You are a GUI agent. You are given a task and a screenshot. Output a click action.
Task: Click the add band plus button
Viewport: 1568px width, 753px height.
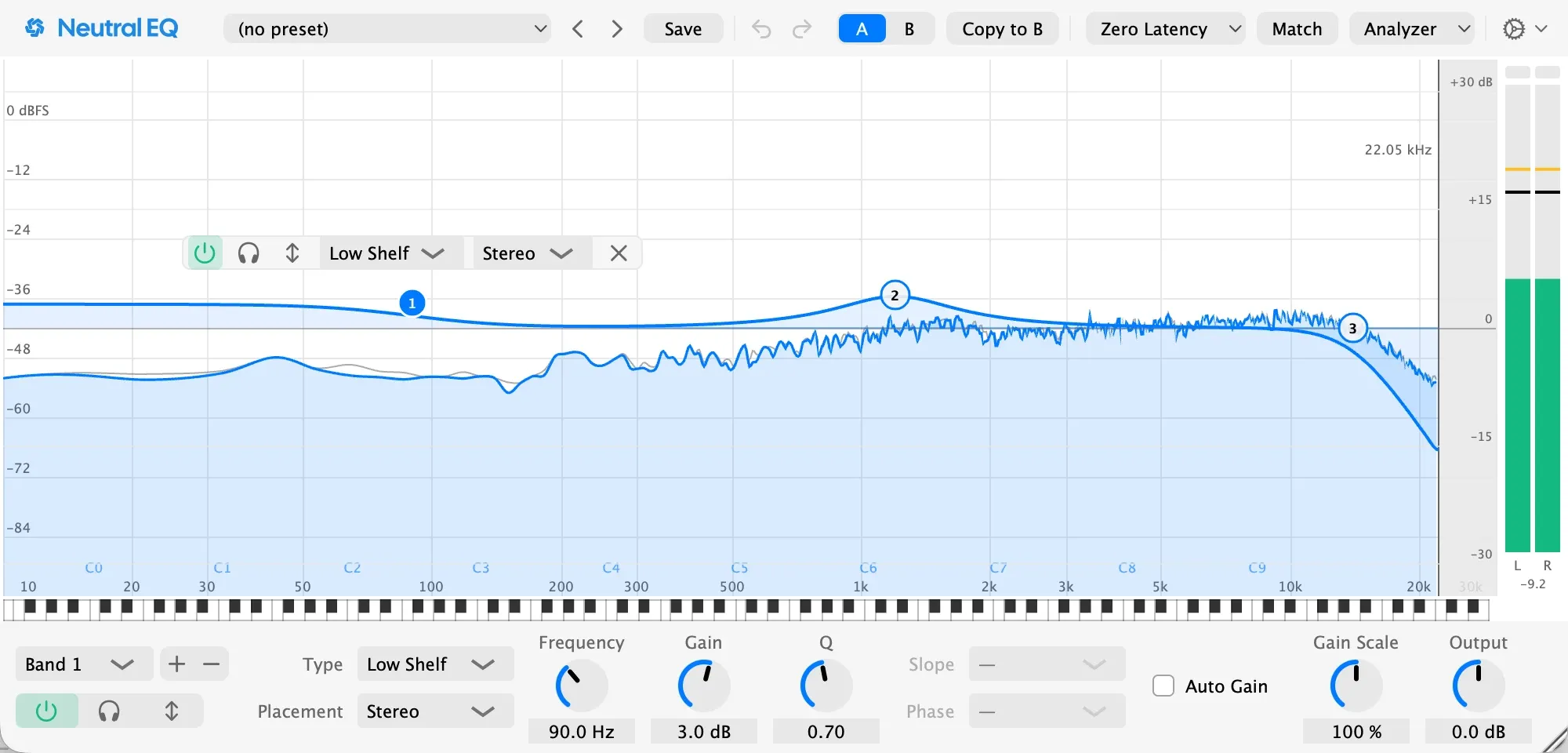tap(177, 664)
